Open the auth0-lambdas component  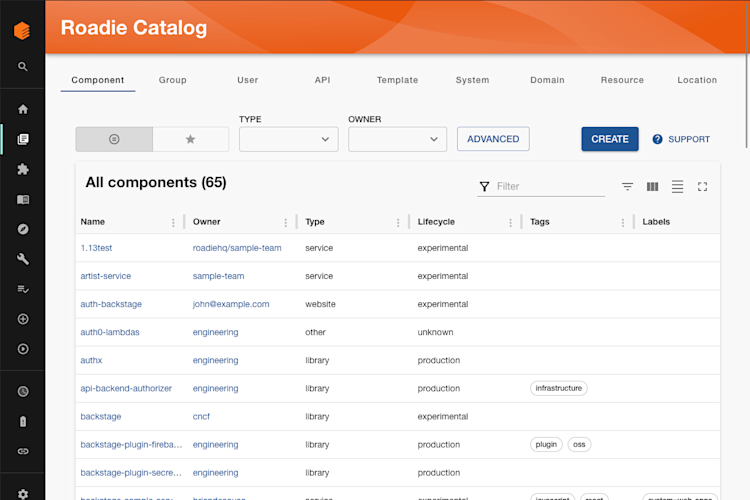pos(110,332)
